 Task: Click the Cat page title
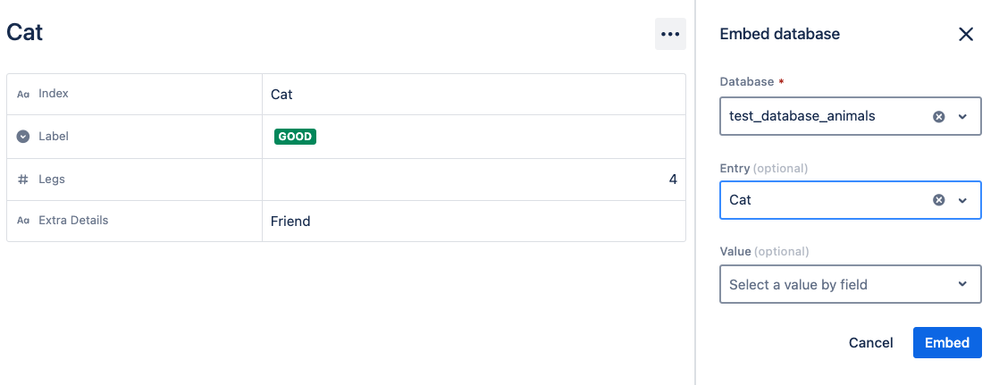pyautogui.click(x=24, y=32)
